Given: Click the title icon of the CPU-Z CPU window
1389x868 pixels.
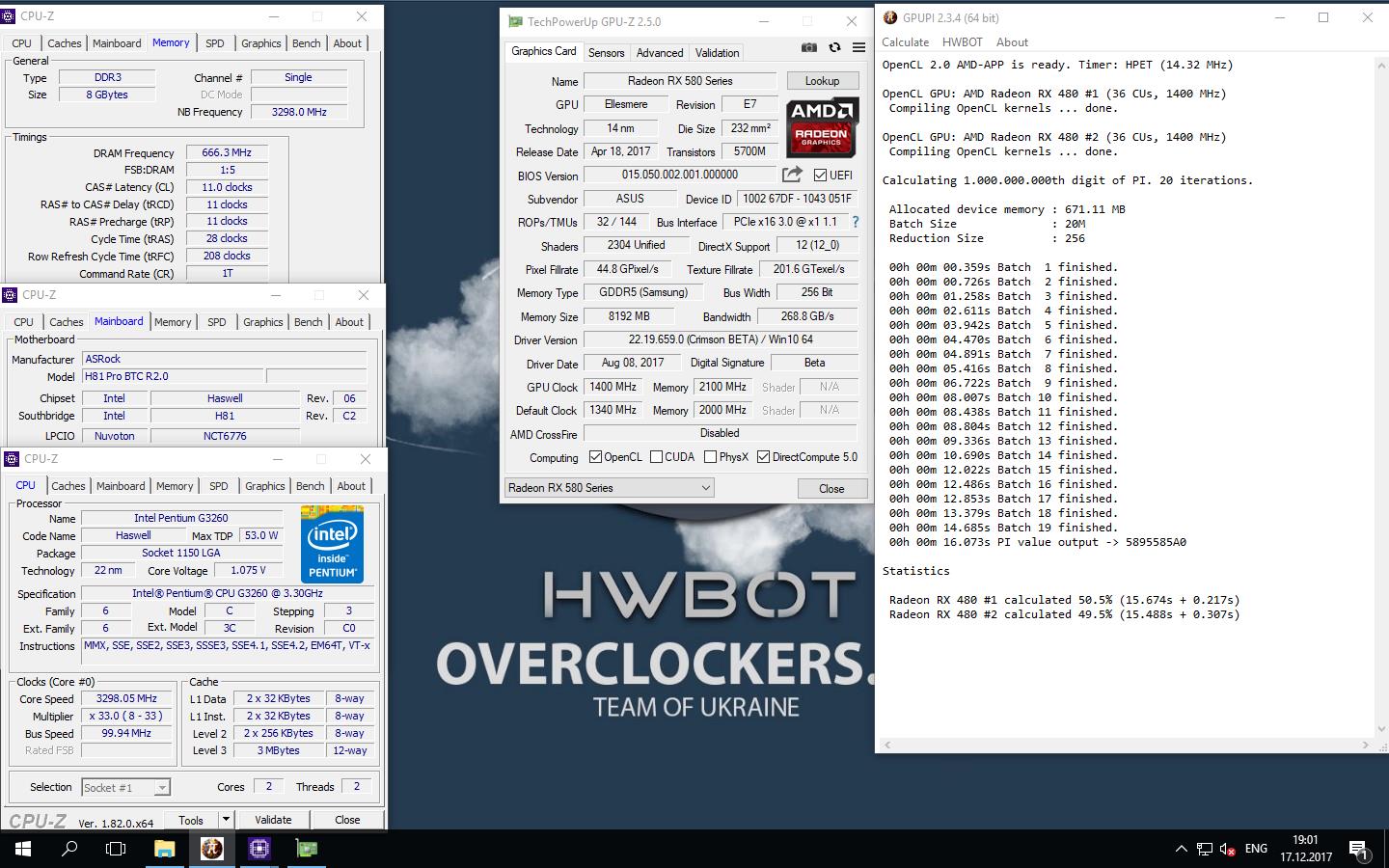Looking at the screenshot, I should click(x=13, y=459).
